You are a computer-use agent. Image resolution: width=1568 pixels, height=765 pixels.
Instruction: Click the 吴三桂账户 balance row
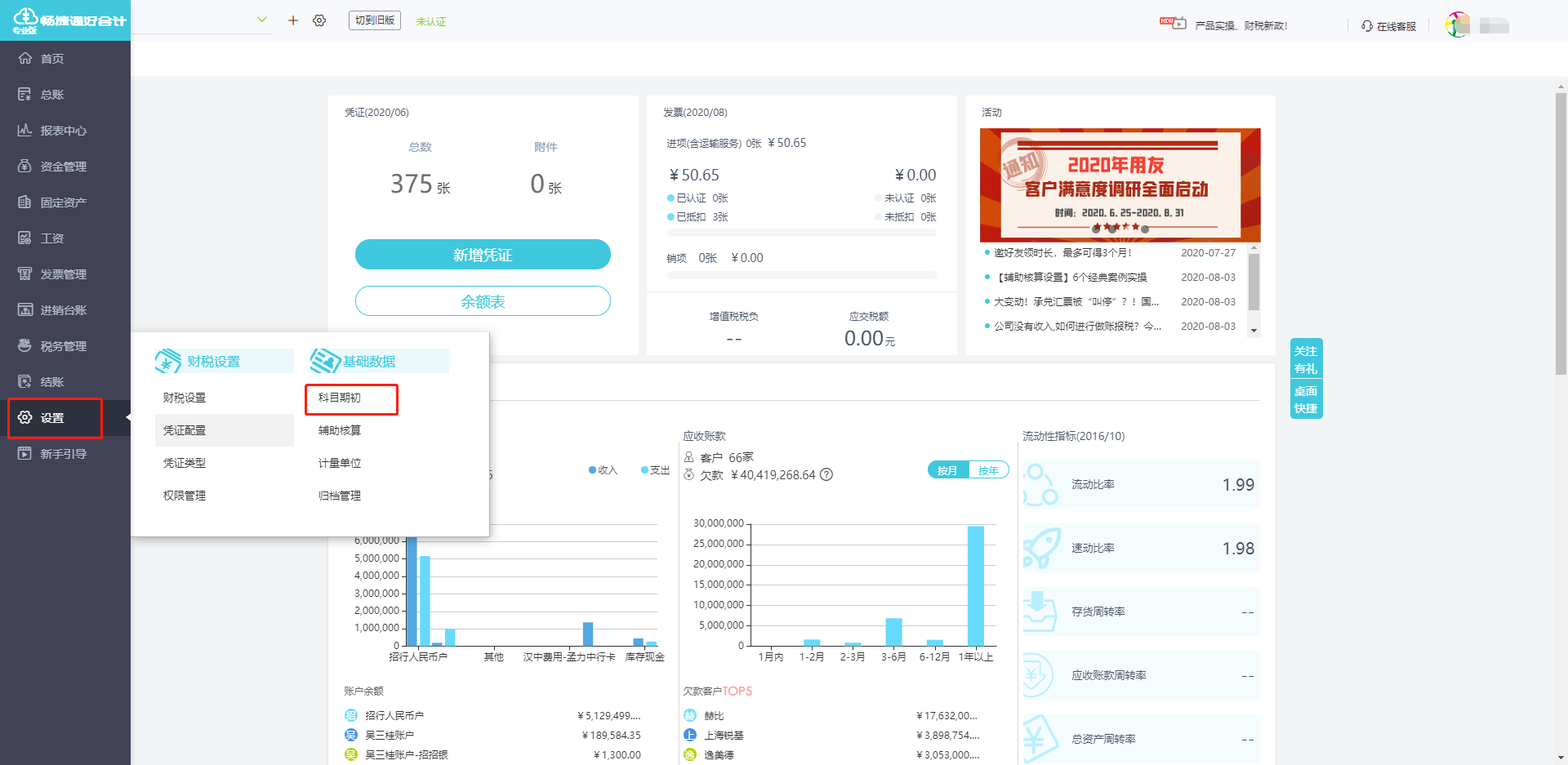click(x=492, y=736)
